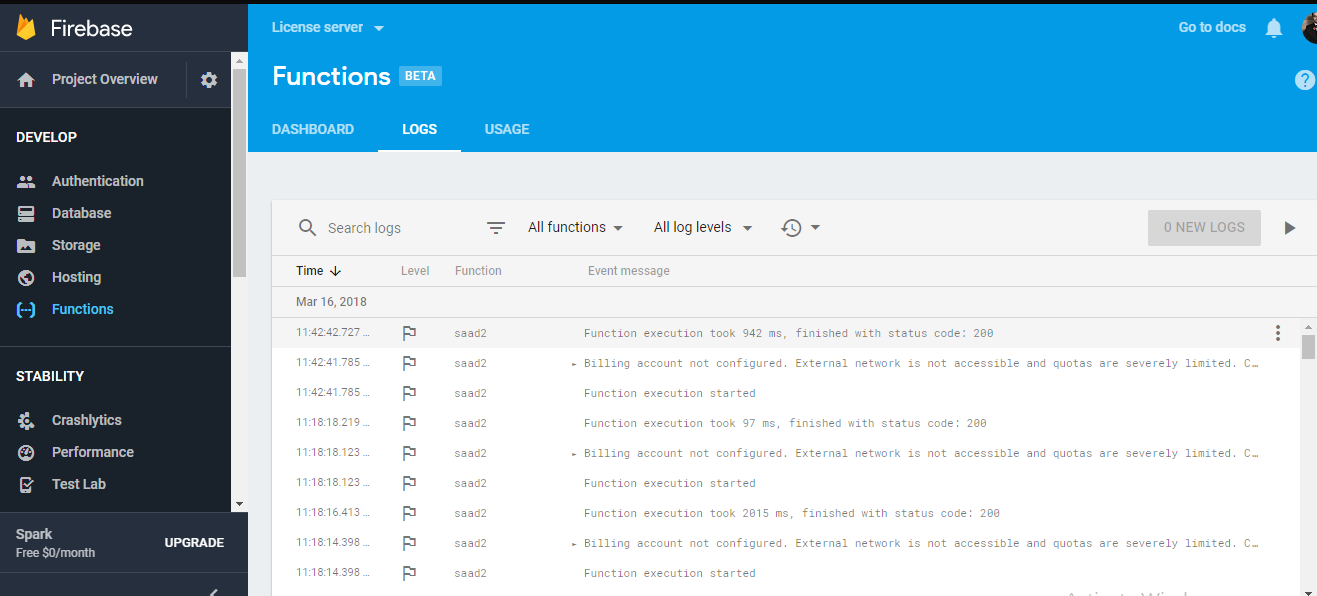Select the Performance monitoring section
The width and height of the screenshot is (1317, 596).
[x=92, y=451]
